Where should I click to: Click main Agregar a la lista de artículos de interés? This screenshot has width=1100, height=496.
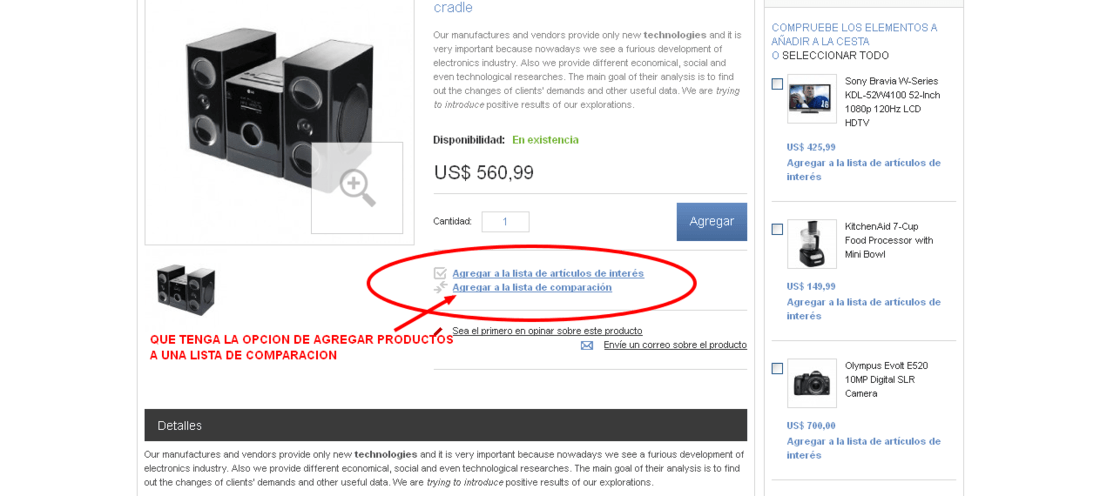548,274
